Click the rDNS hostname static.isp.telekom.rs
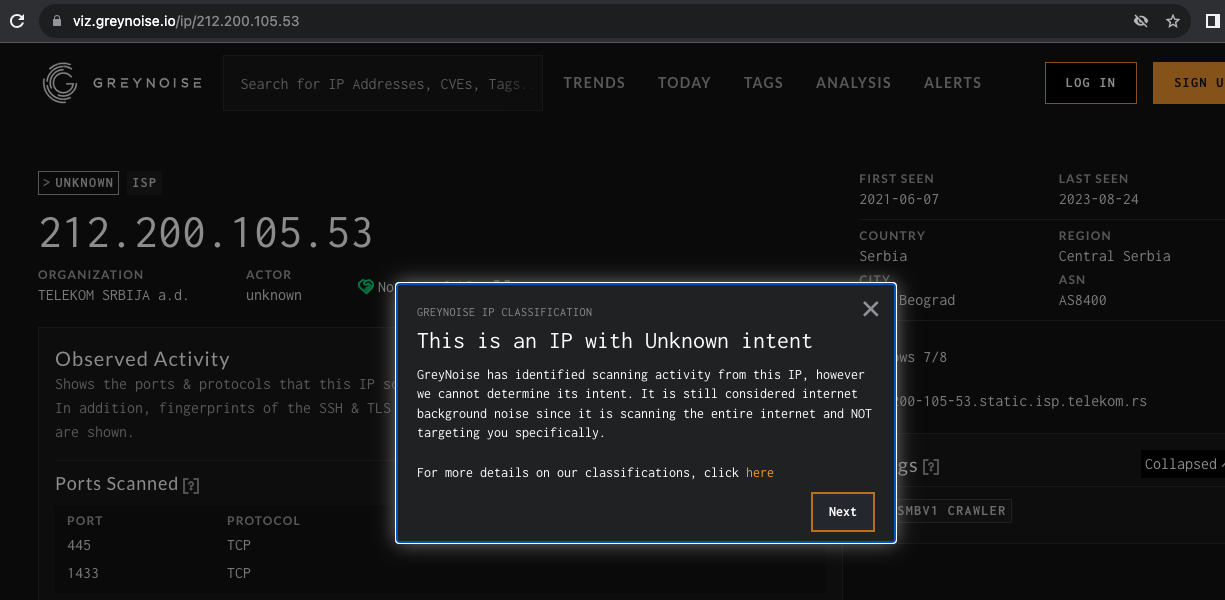 (x=1022, y=401)
